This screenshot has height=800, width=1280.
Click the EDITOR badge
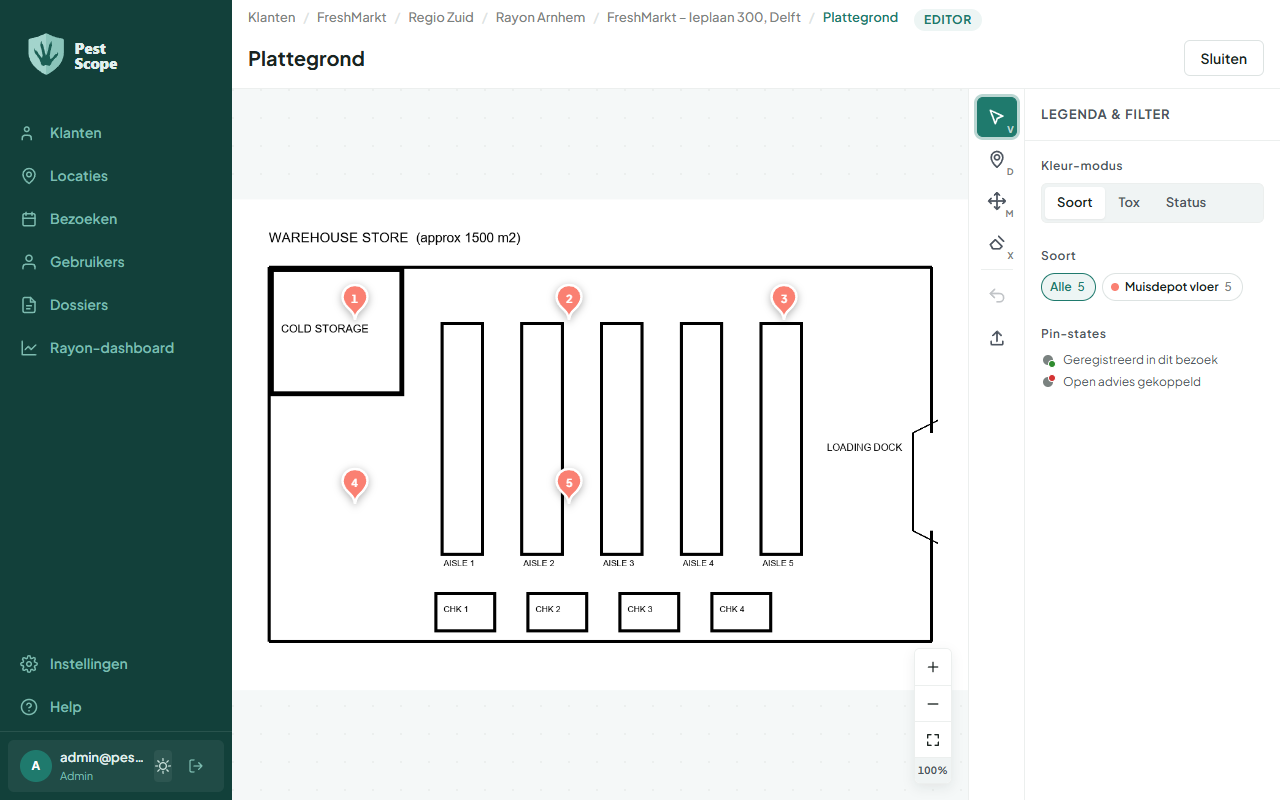(948, 19)
